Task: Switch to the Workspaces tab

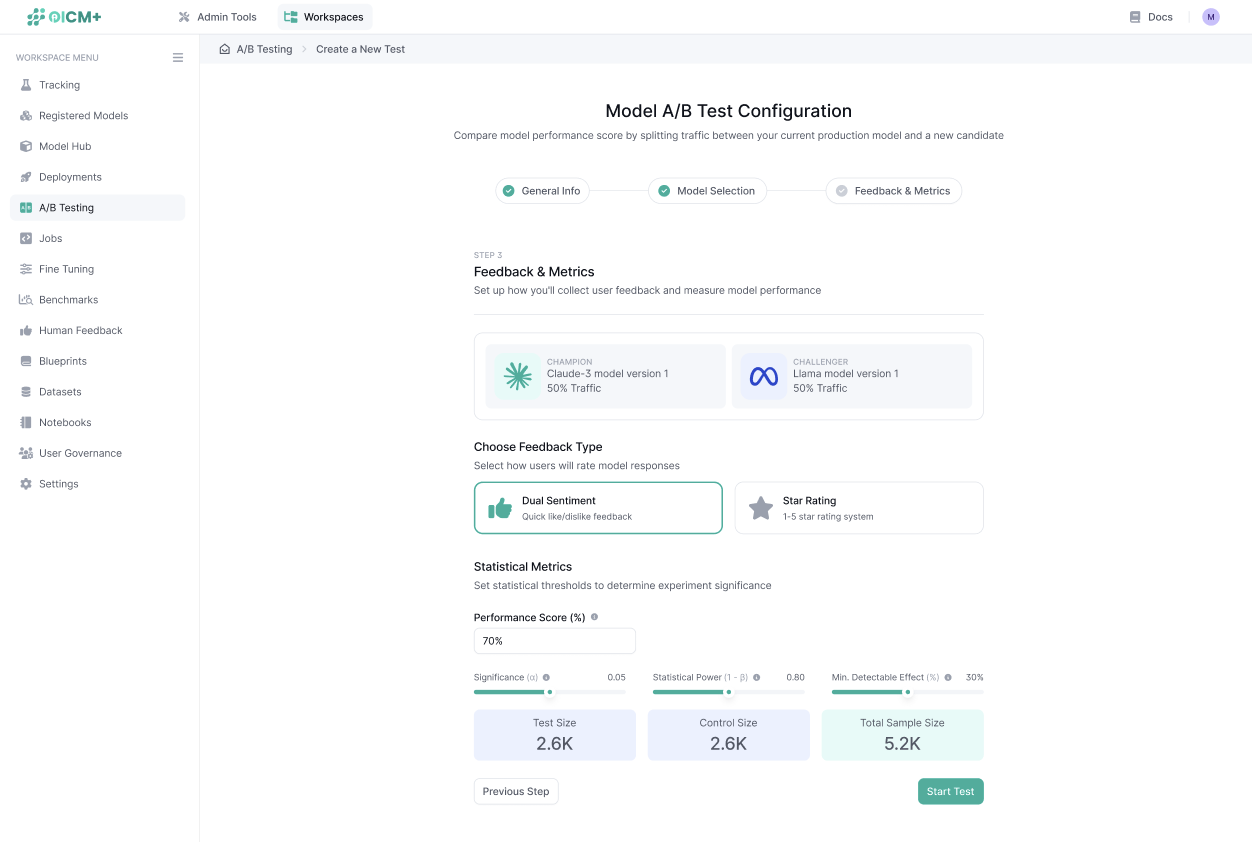Action: point(324,17)
